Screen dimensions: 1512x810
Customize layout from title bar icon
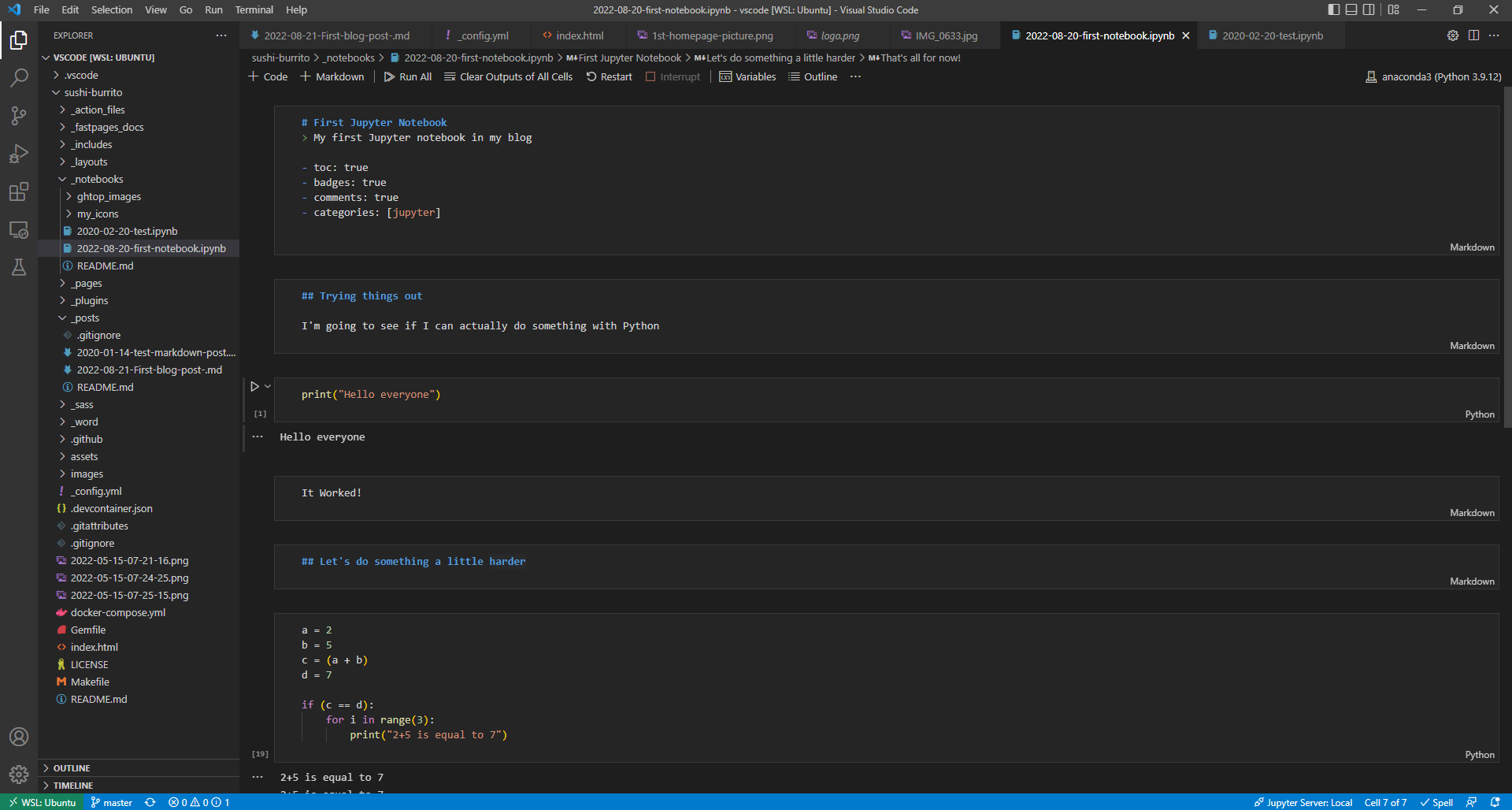(1394, 9)
